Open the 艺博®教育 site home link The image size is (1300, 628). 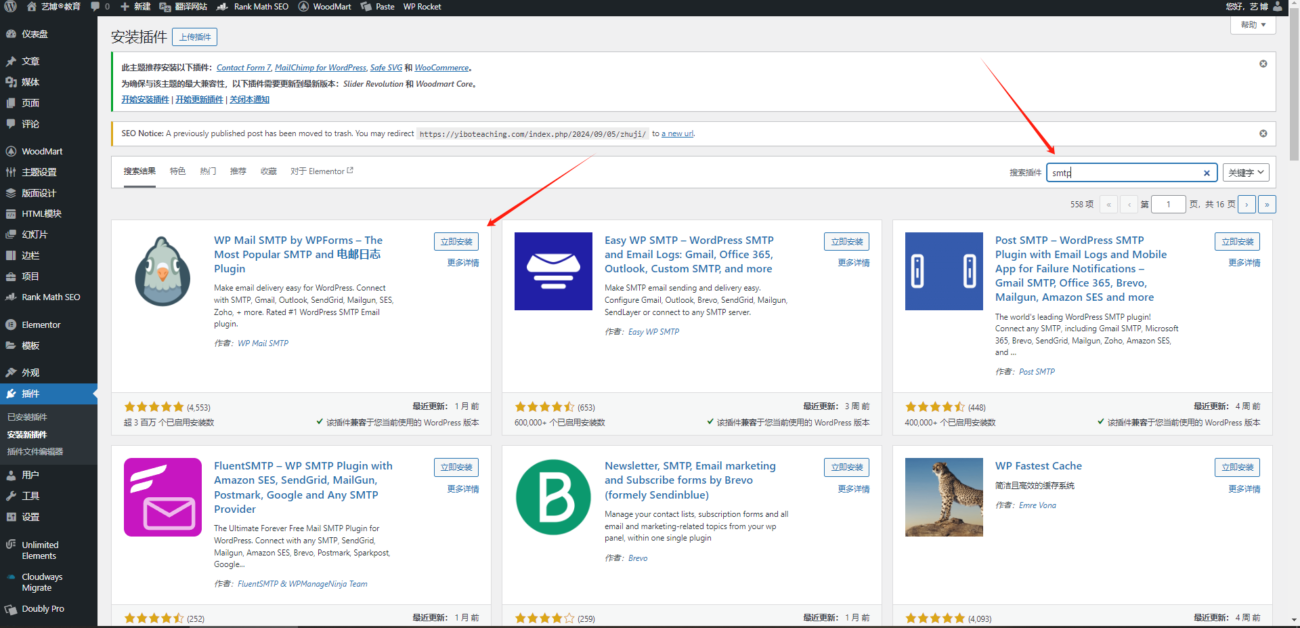click(x=53, y=6)
